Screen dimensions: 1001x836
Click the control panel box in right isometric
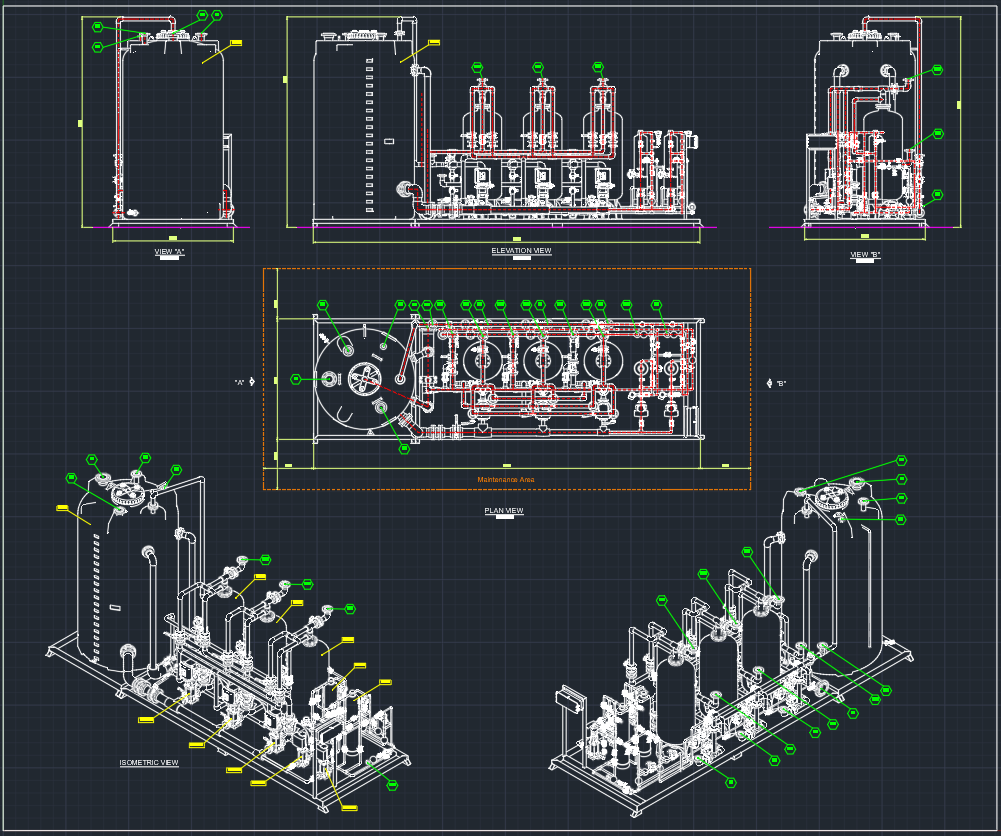[569, 699]
